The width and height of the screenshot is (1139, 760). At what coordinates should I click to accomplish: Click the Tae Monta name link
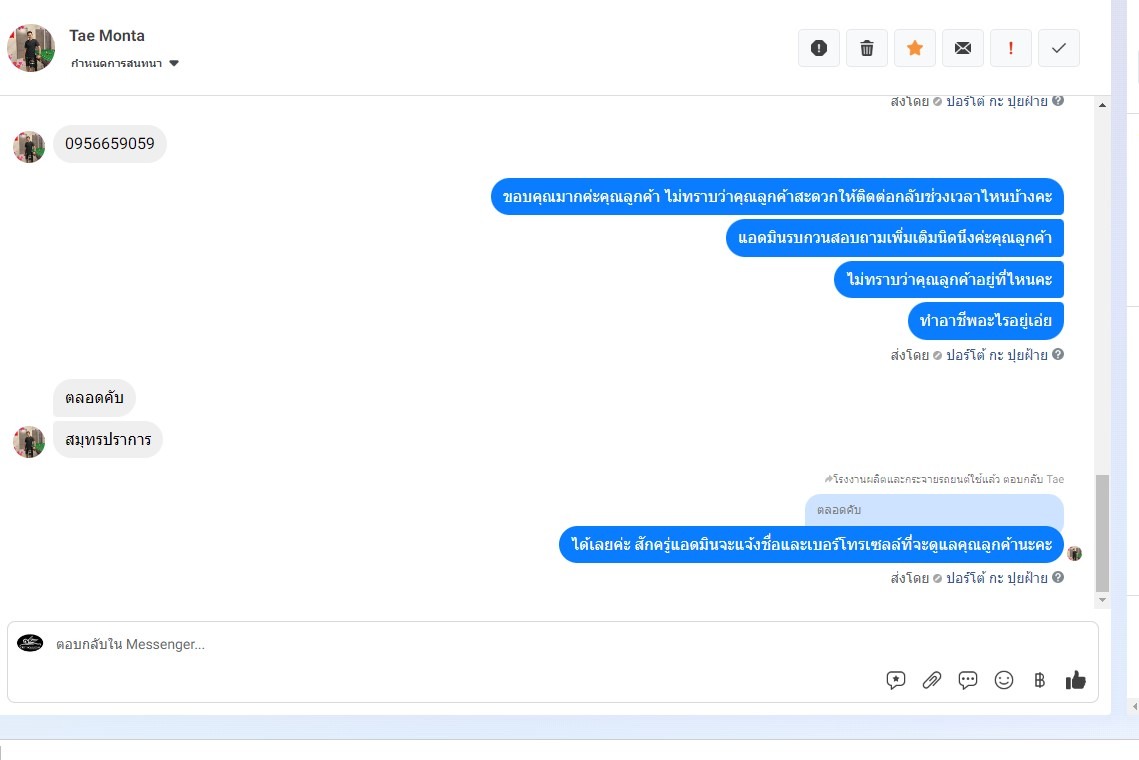107,36
